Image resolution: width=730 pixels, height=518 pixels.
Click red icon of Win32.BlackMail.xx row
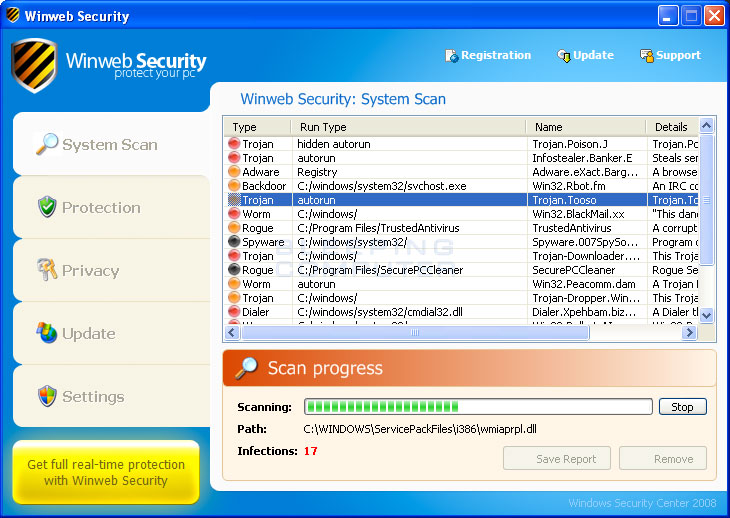(234, 214)
